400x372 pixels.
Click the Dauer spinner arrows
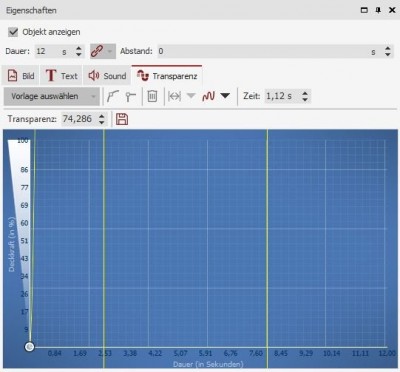coord(79,51)
